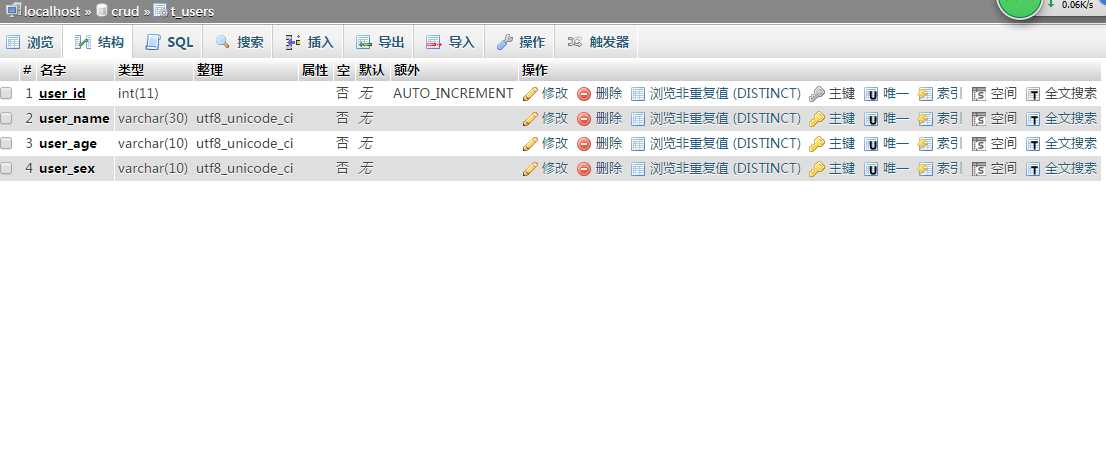The image size is (1106, 467).
Task: Click the 整理 column header
Action: (x=209, y=71)
